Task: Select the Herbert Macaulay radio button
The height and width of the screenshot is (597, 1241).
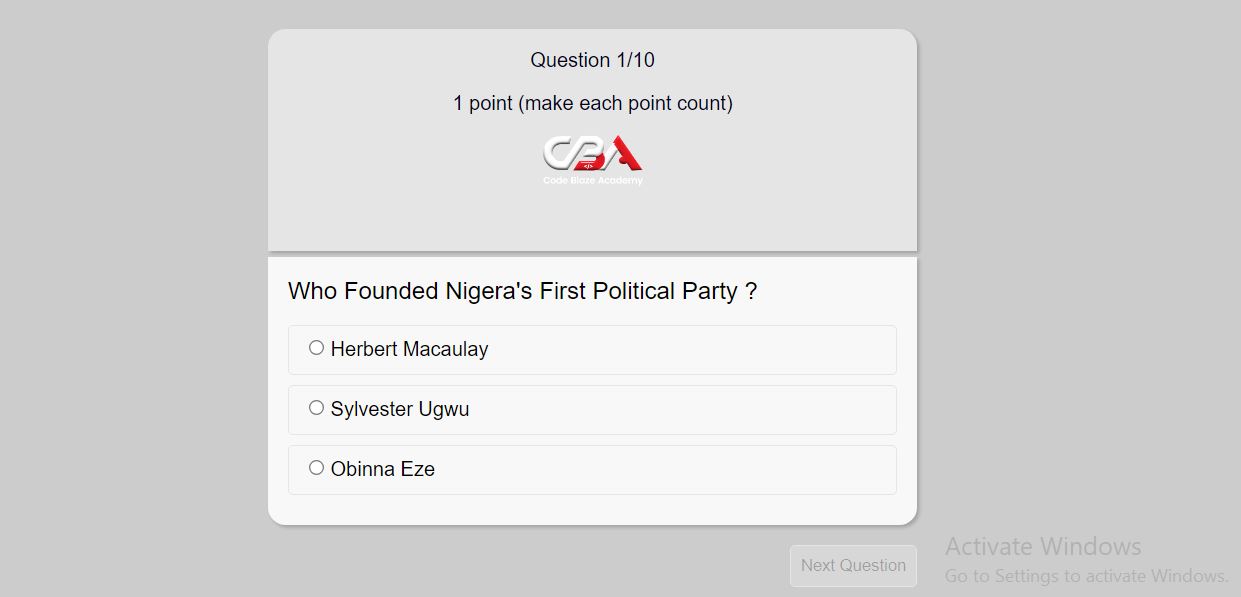Action: pos(316,348)
